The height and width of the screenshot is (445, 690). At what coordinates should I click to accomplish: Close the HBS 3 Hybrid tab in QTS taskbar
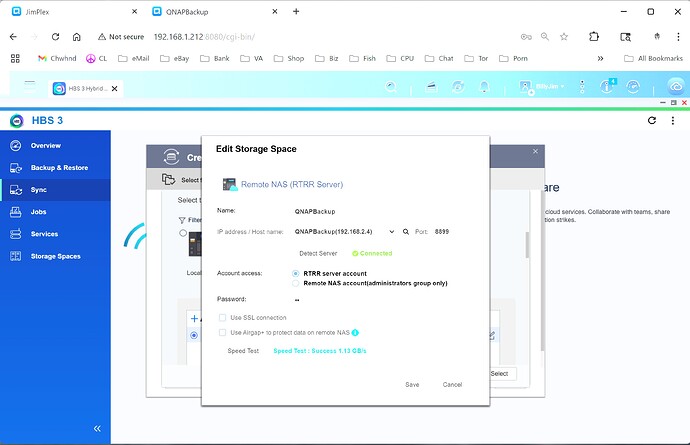tap(114, 88)
